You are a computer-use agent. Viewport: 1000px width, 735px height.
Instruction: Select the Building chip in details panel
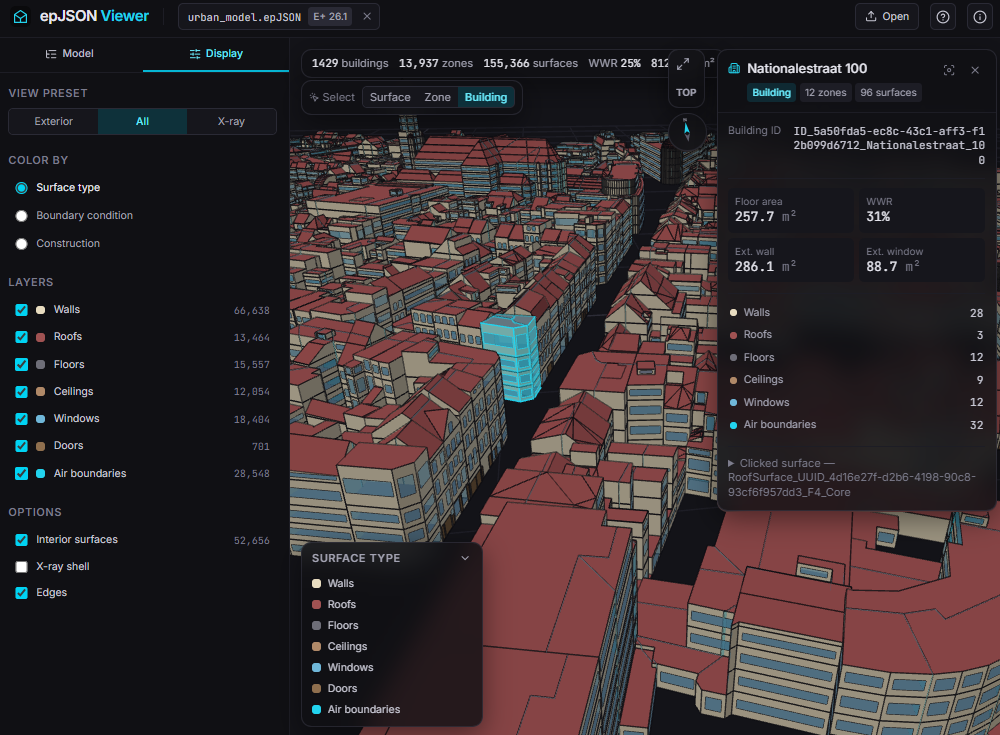(771, 93)
